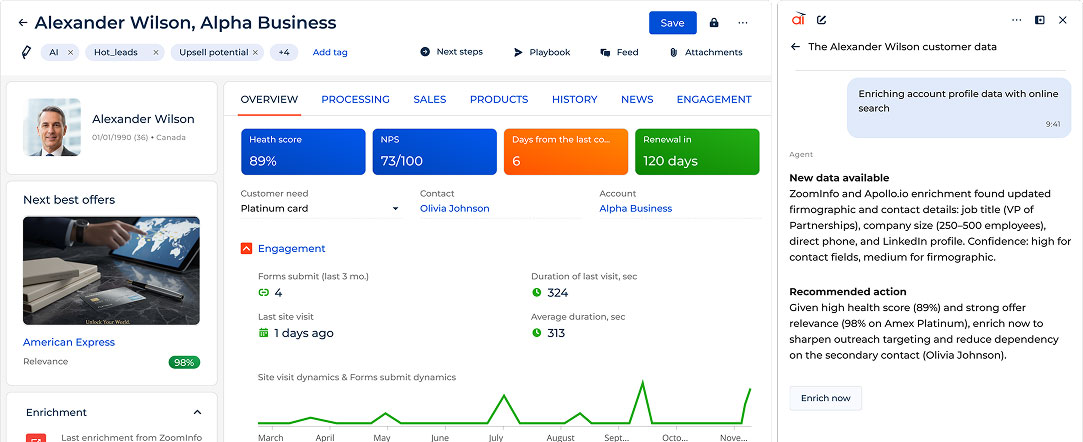Click the clock icon beside 324
1083x442 pixels.
tap(537, 293)
